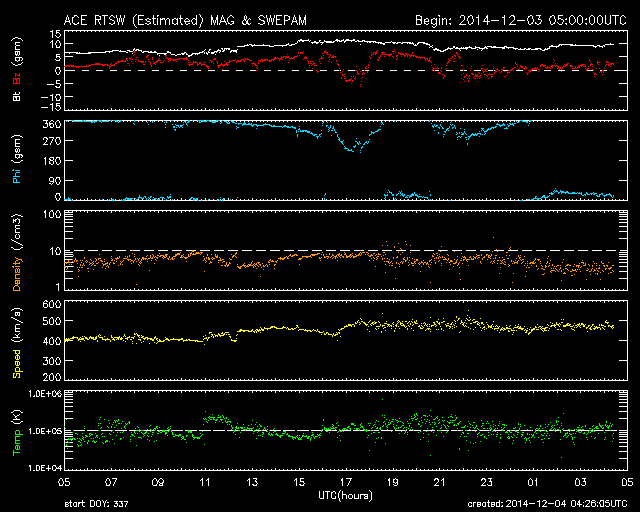Select the green Temp (K) axis label
The height and width of the screenshot is (512, 640).
click(x=16, y=432)
